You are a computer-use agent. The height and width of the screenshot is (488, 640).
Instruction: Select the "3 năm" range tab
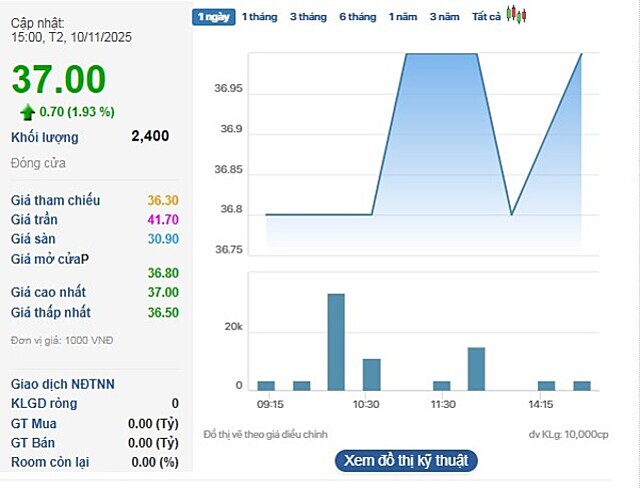(444, 17)
